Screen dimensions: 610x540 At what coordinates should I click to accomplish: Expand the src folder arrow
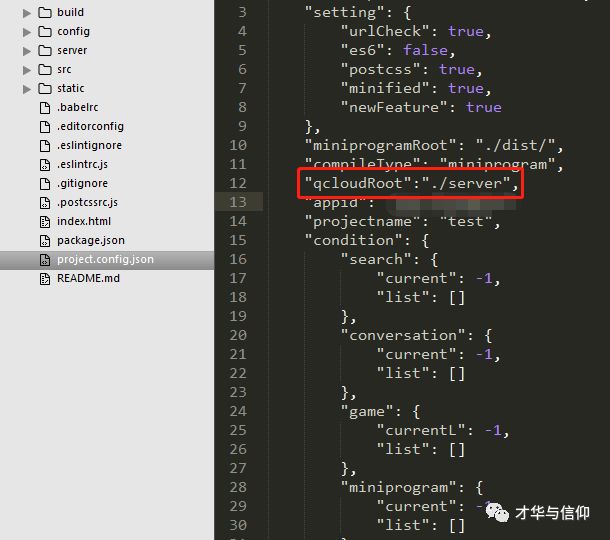pos(27,70)
